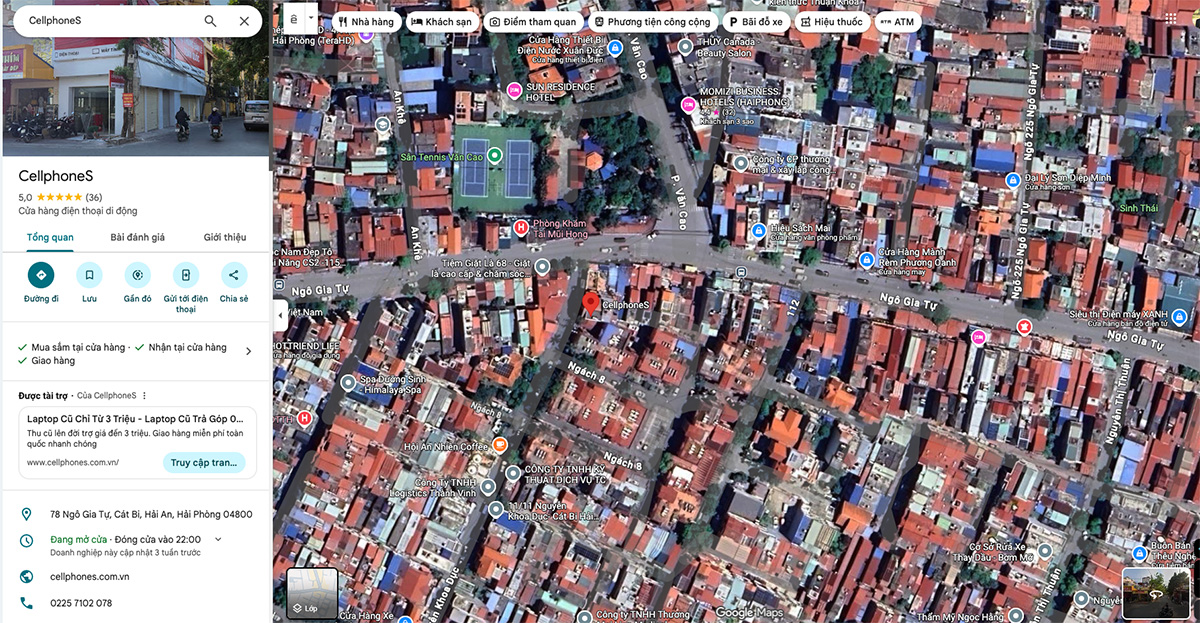
Task: Select the ATM filter chip
Action: pos(897,21)
